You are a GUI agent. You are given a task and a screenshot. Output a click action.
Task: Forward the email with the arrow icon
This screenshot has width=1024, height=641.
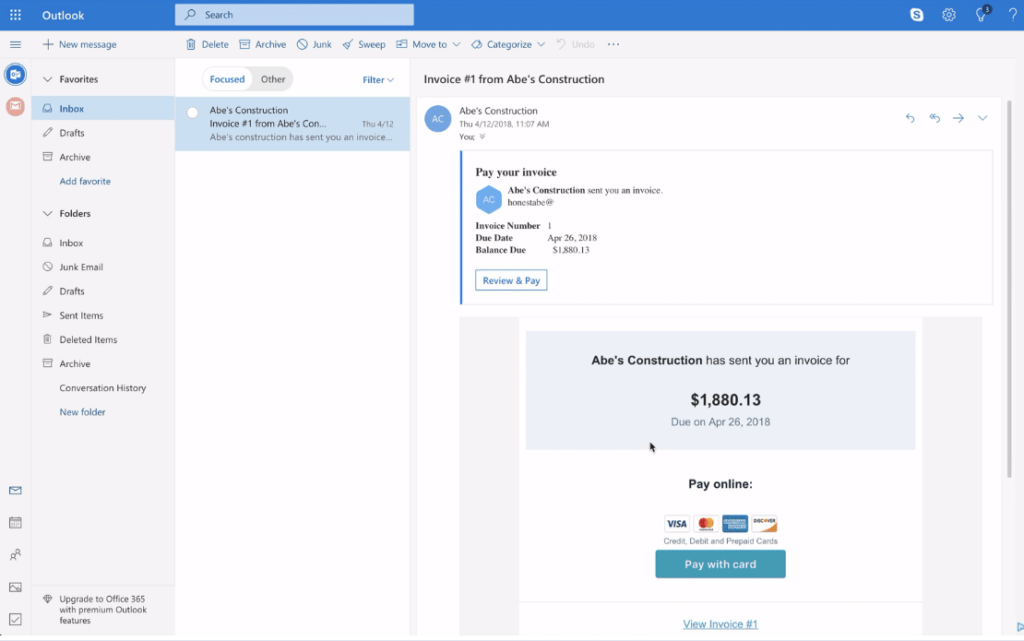(958, 118)
